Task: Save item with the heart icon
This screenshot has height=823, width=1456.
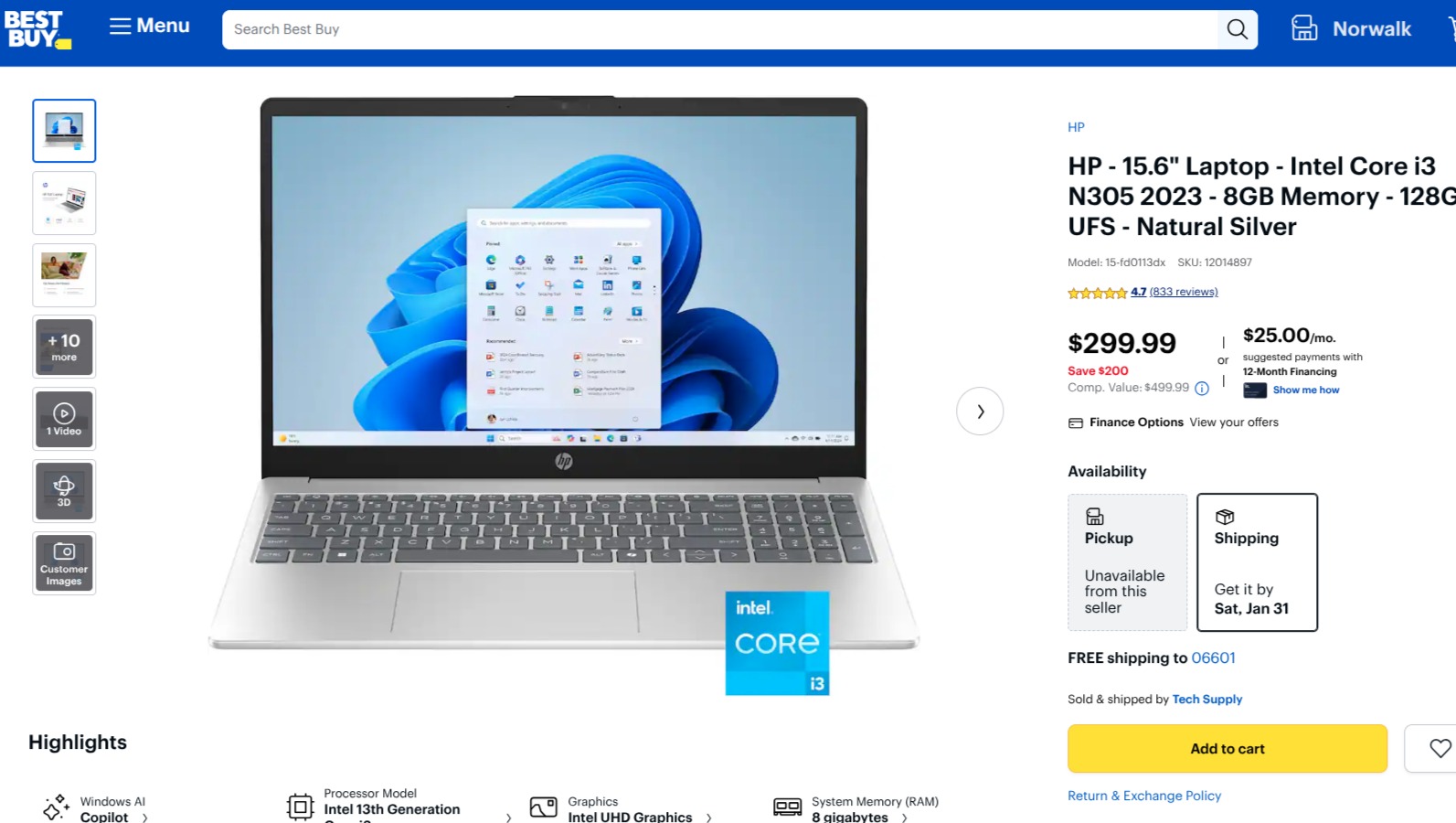Action: coord(1440,748)
